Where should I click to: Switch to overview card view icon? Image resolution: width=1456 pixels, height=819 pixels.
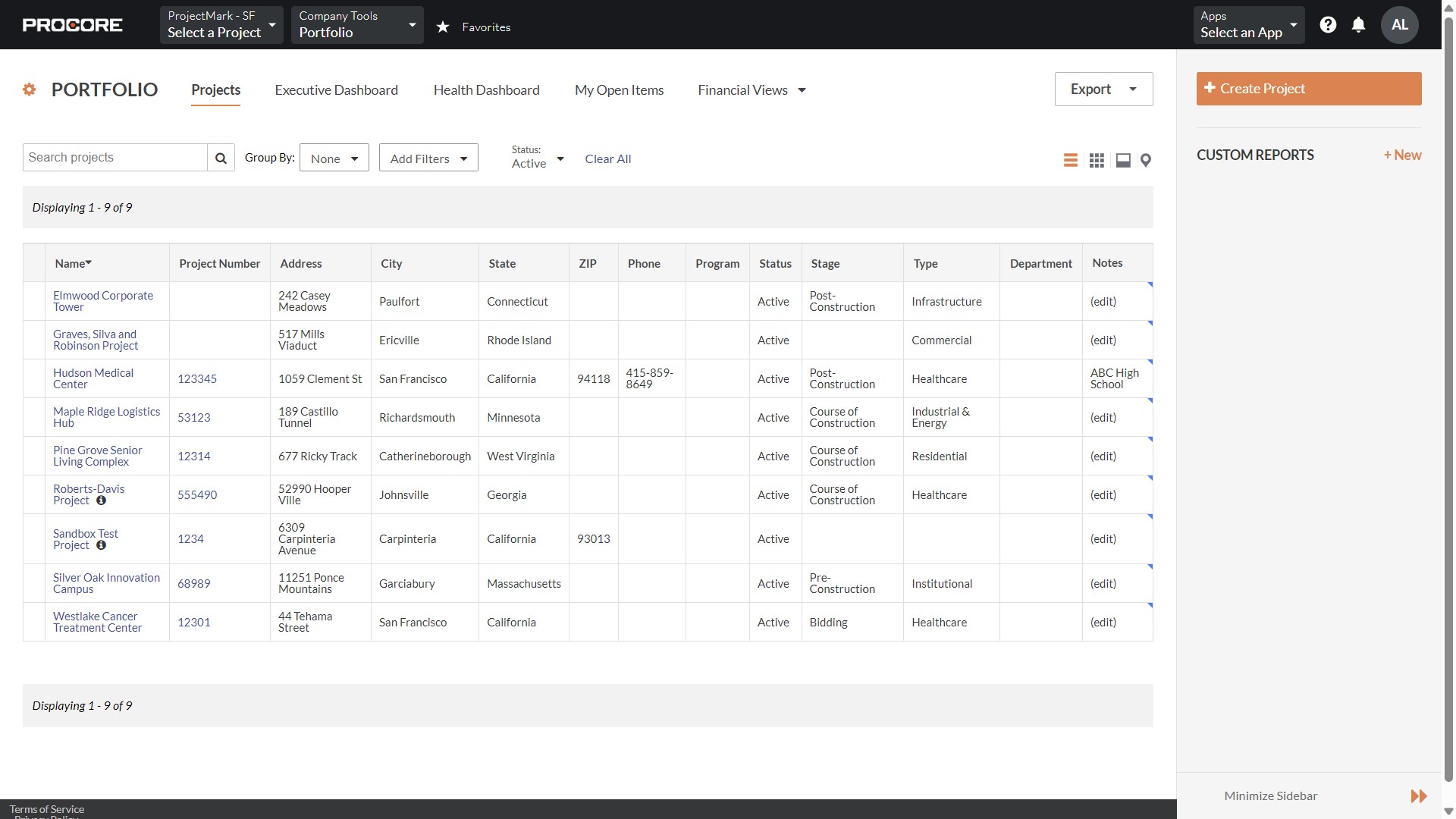tap(1123, 160)
